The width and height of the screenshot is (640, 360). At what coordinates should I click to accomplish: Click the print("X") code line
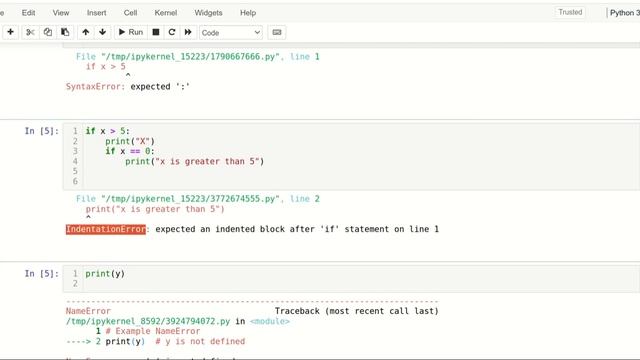[x=130, y=141]
